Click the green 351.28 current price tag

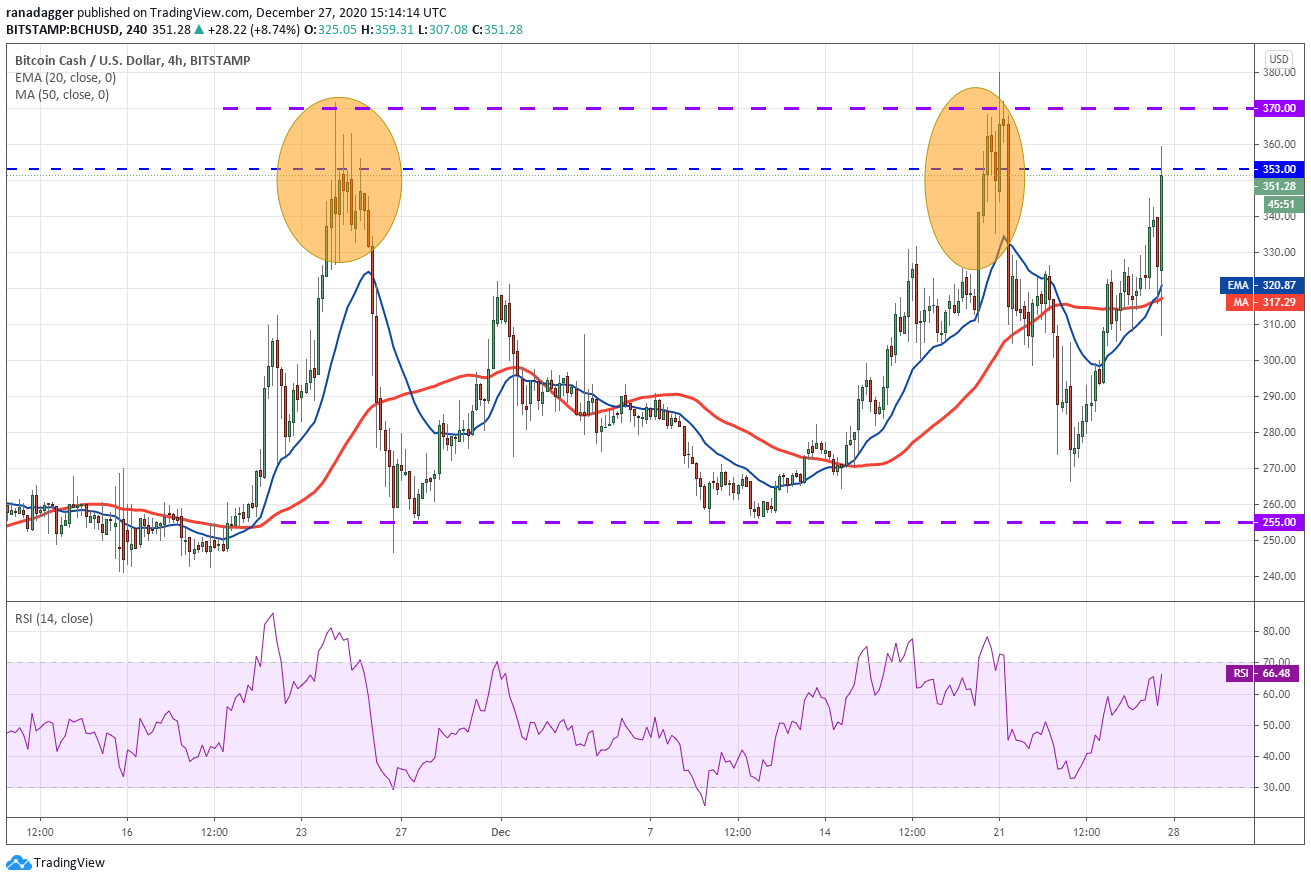[x=1278, y=186]
